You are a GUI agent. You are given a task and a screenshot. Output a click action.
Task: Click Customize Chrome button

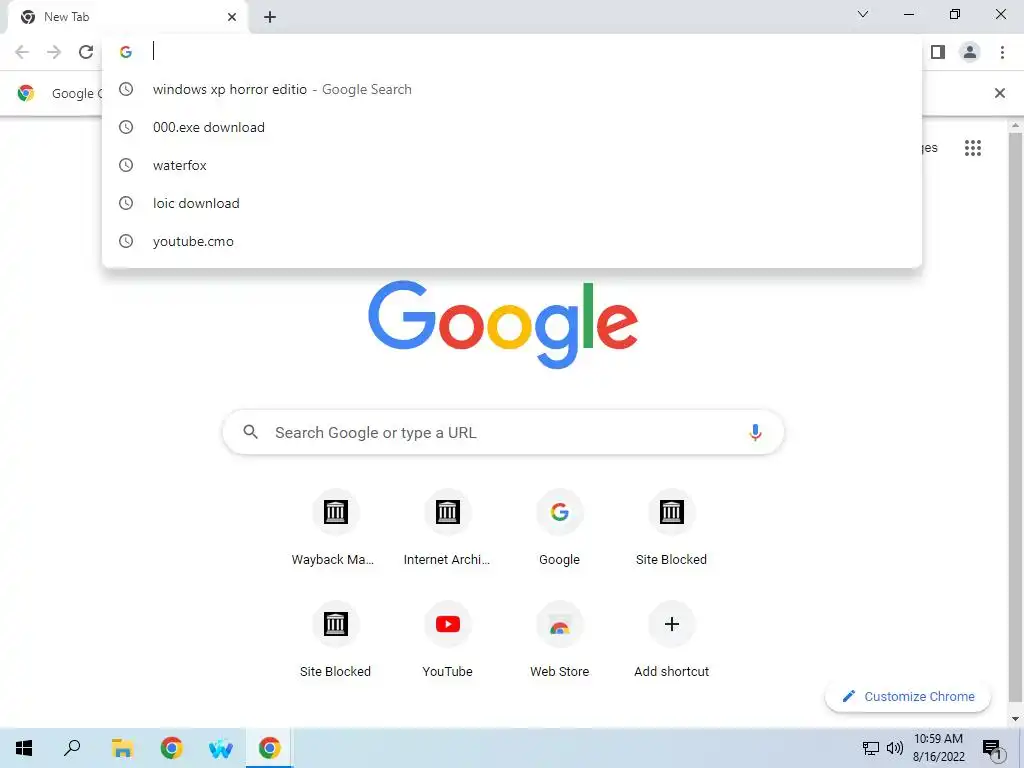point(908,696)
